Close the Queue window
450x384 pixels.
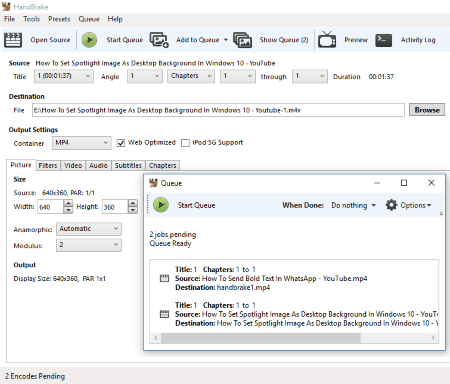point(431,183)
